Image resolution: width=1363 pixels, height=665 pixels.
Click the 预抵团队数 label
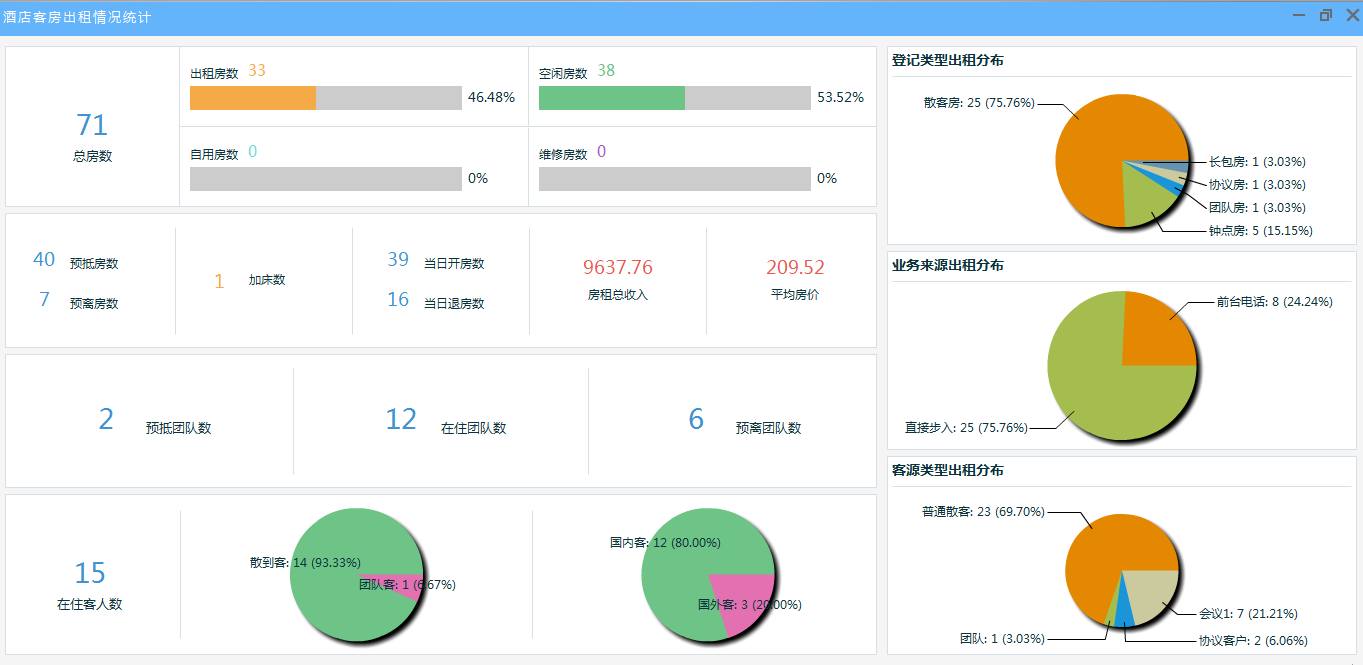[x=178, y=428]
